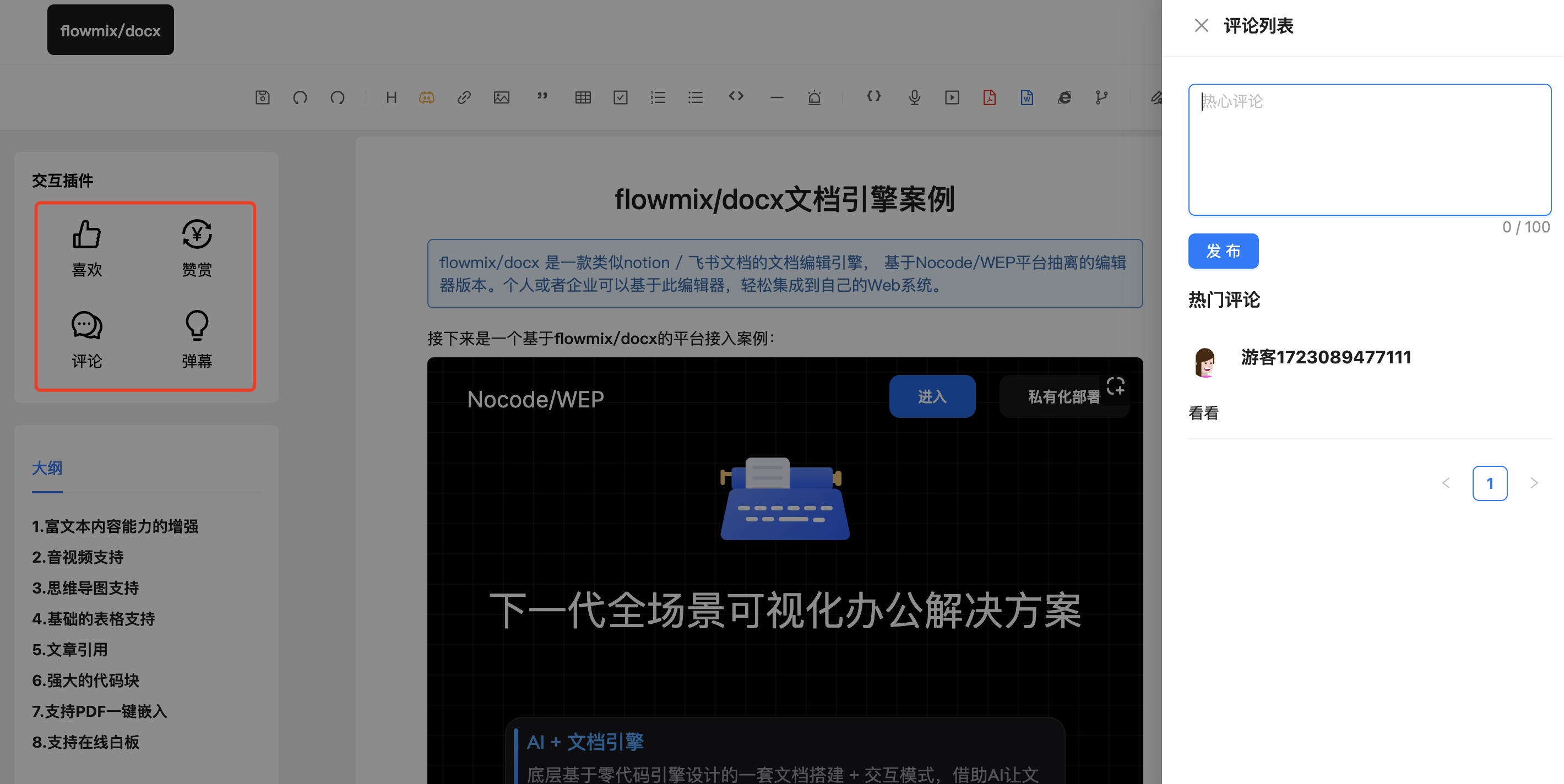Click the undo toolbar icon
This screenshot has height=784, width=1564.
coord(300,97)
